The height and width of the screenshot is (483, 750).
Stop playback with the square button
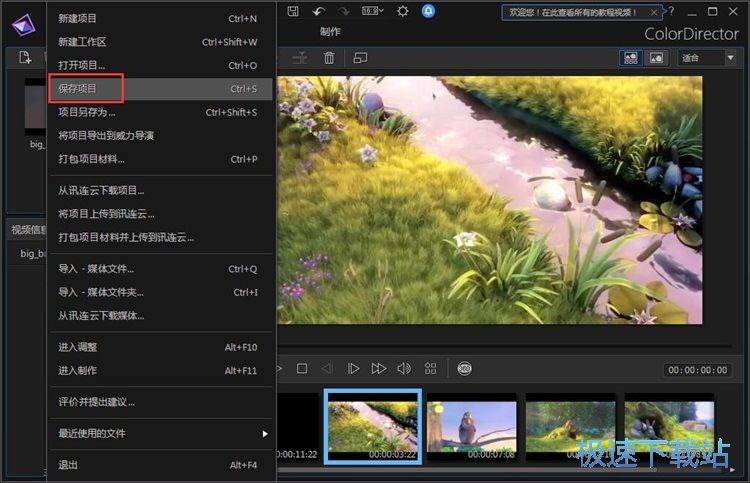click(x=302, y=369)
